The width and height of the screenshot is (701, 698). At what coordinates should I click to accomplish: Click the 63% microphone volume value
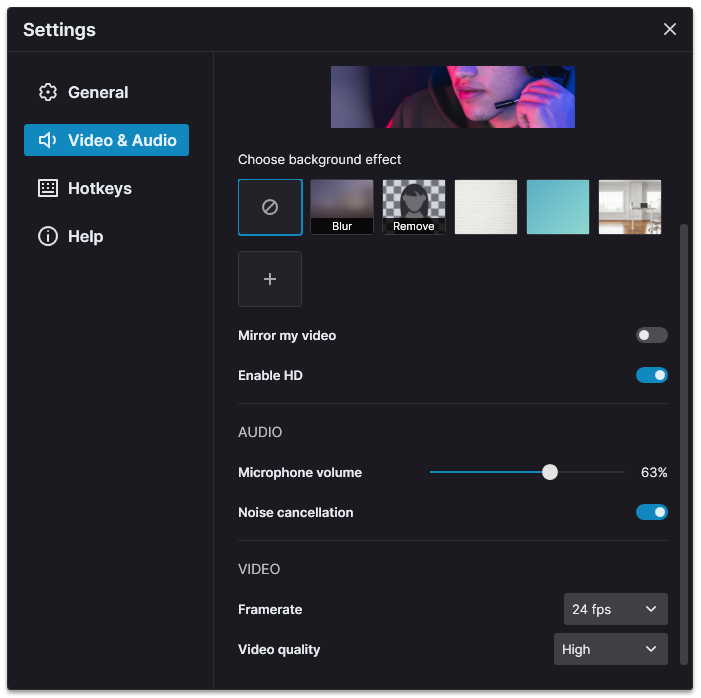[654, 472]
